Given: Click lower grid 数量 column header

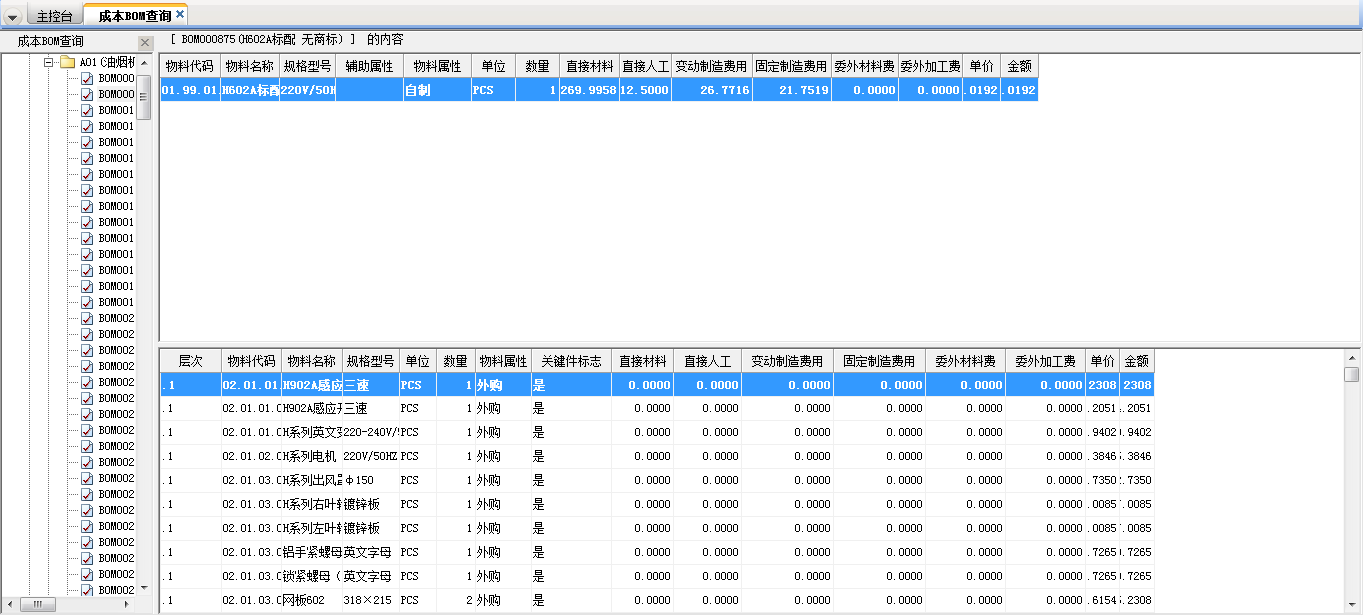Looking at the screenshot, I should (455, 361).
